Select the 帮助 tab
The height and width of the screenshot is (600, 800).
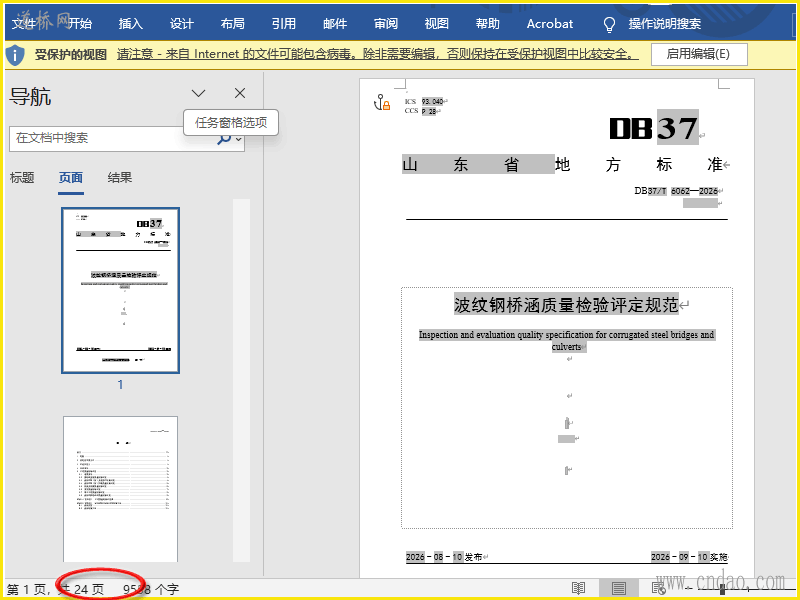tap(488, 23)
